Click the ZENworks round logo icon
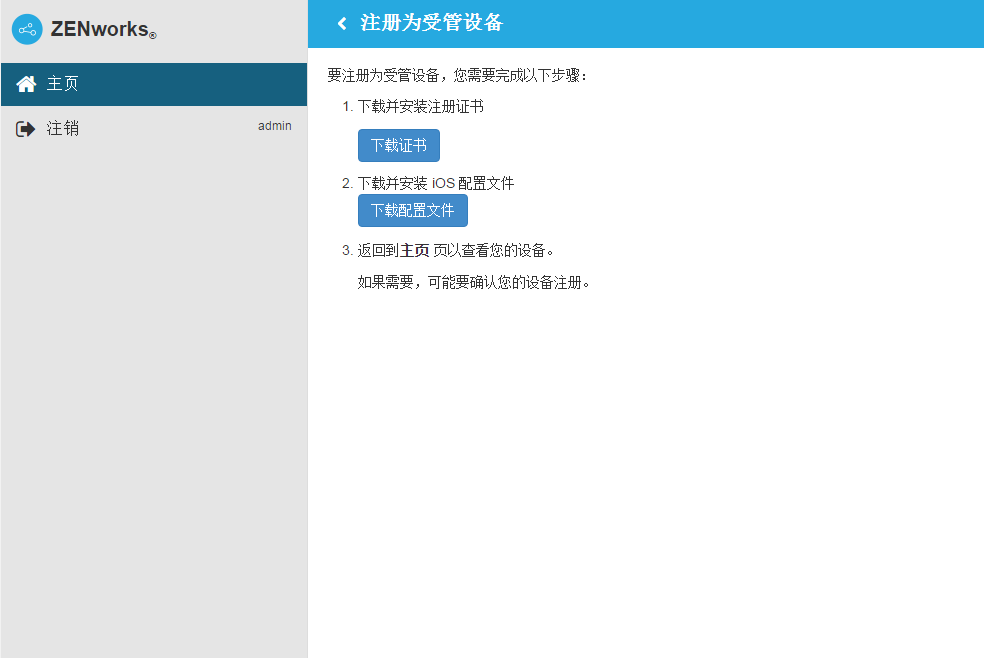The image size is (984, 658). click(27, 29)
